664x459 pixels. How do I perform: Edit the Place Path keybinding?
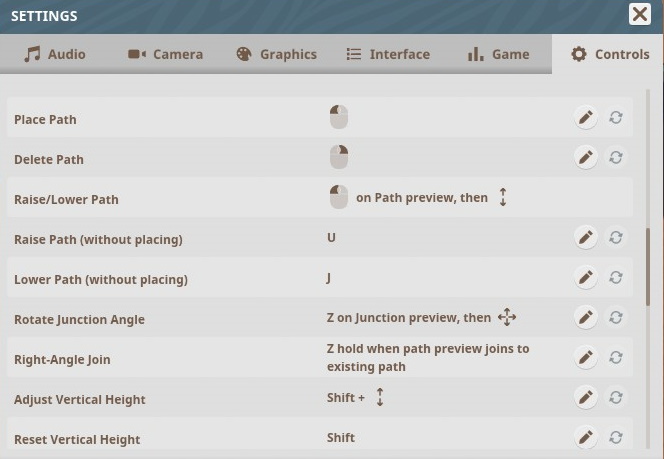pos(586,118)
